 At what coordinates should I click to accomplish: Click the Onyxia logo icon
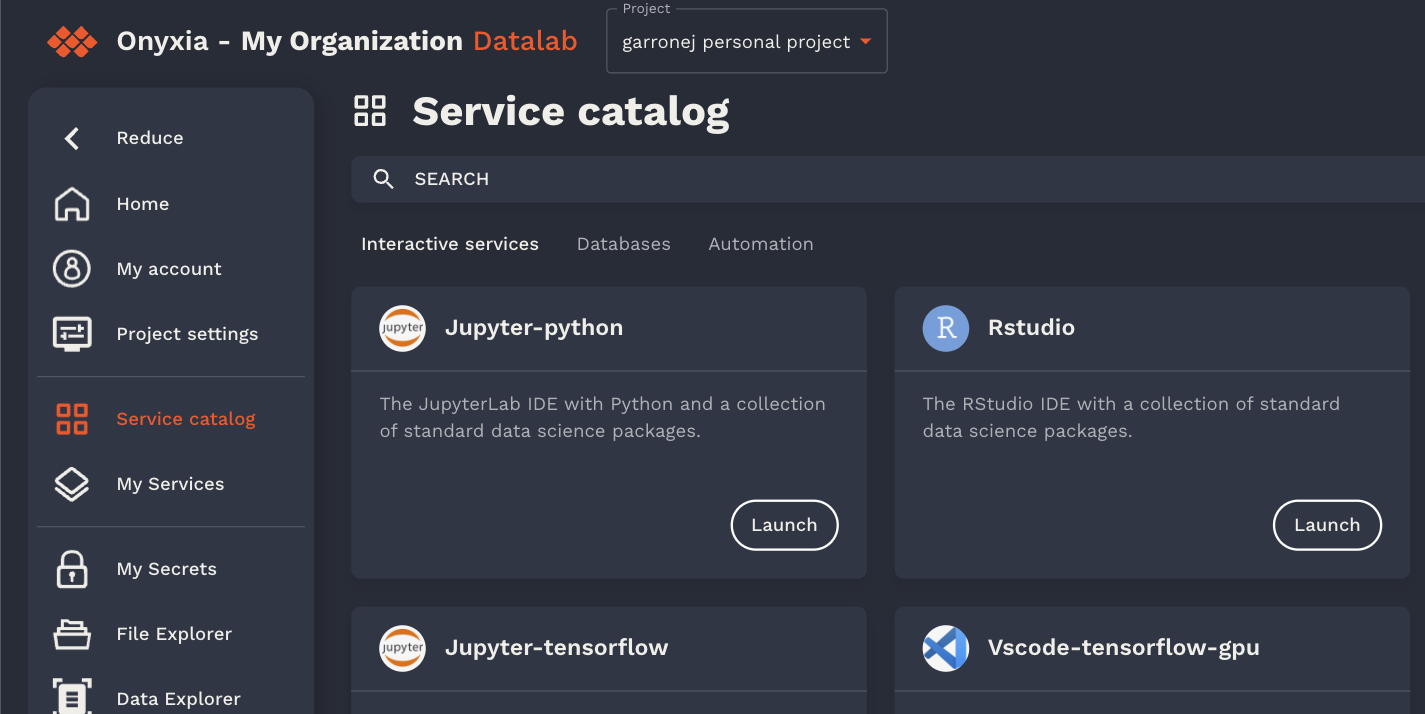[x=72, y=42]
